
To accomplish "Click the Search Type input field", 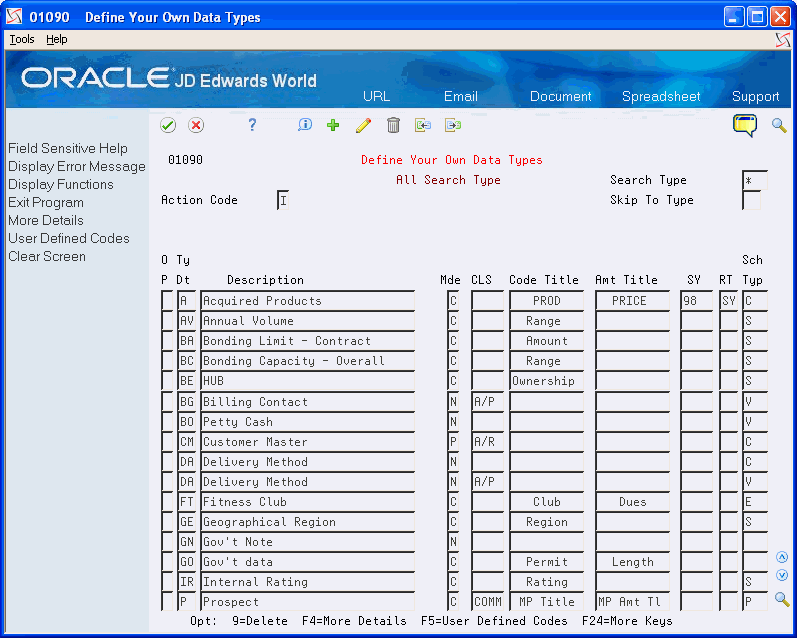I will tap(755, 180).
